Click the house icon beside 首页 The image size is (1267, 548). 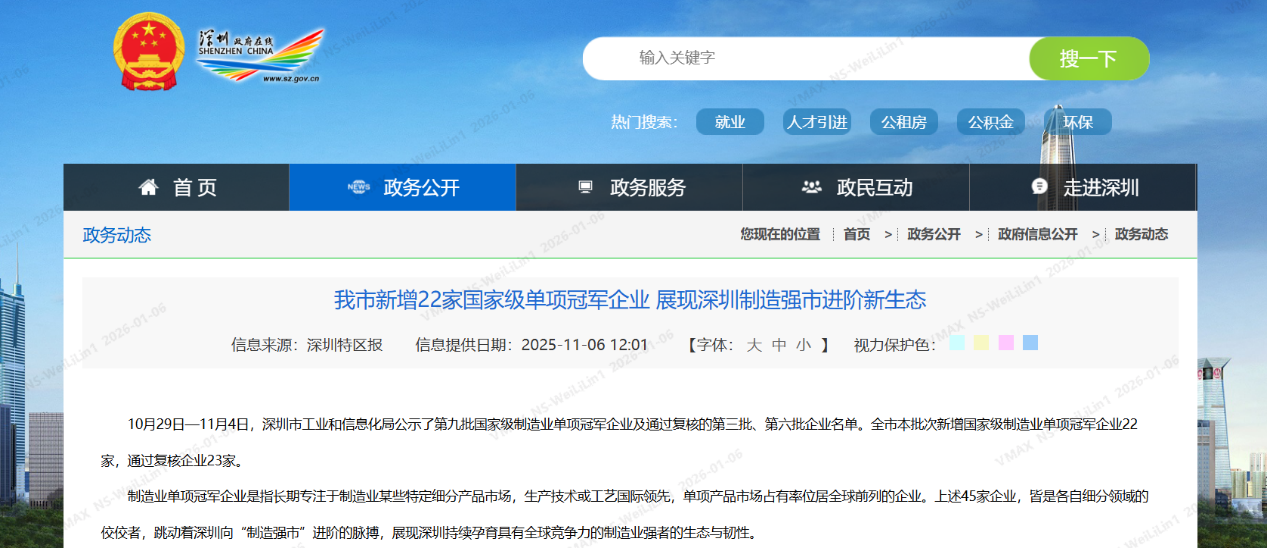149,188
